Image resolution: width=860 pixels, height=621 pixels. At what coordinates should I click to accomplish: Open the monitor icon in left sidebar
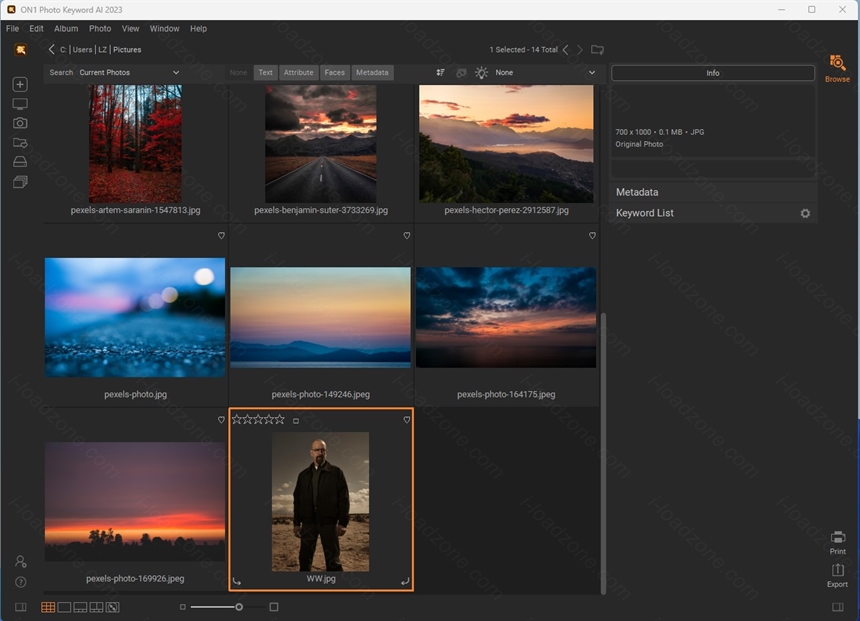(20, 104)
